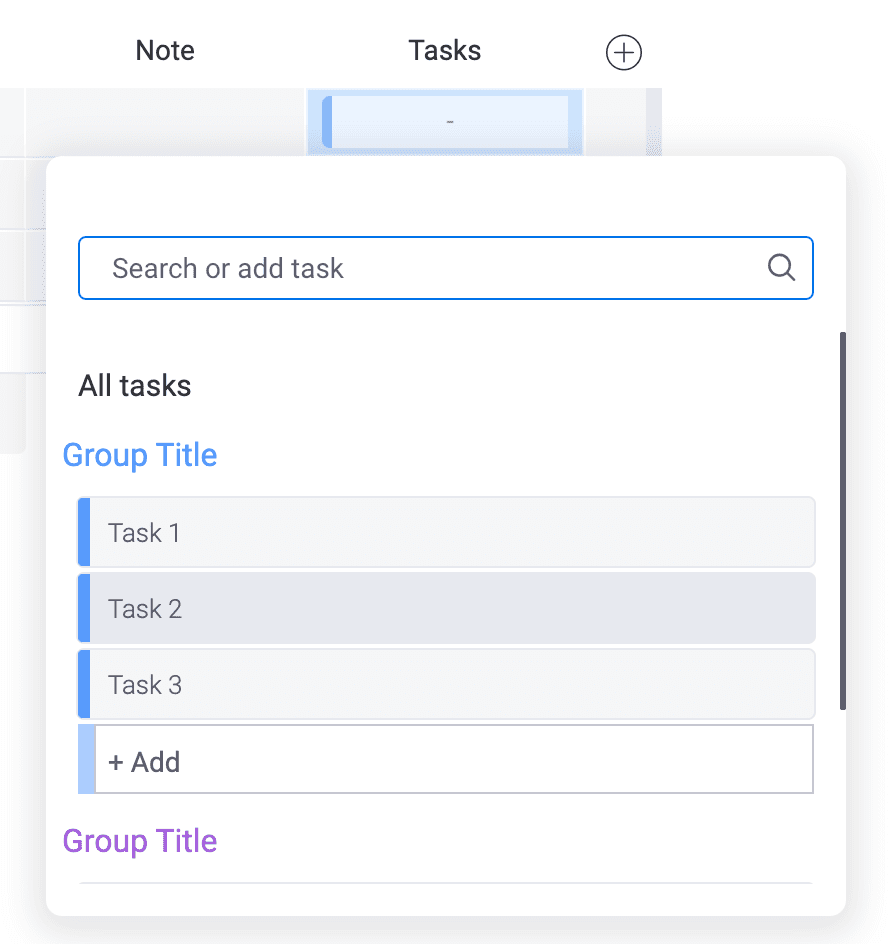Viewport: 888px width, 944px height.
Task: Open the purple Group Title heading
Action: click(x=140, y=841)
